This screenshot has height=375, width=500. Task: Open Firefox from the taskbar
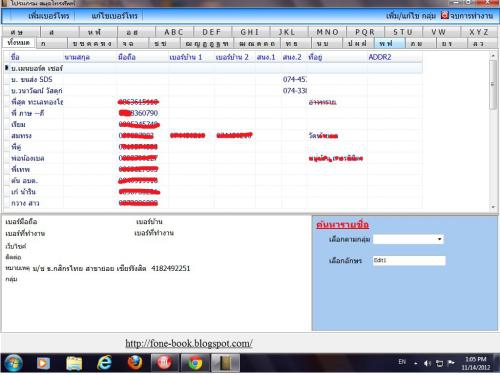(135, 363)
